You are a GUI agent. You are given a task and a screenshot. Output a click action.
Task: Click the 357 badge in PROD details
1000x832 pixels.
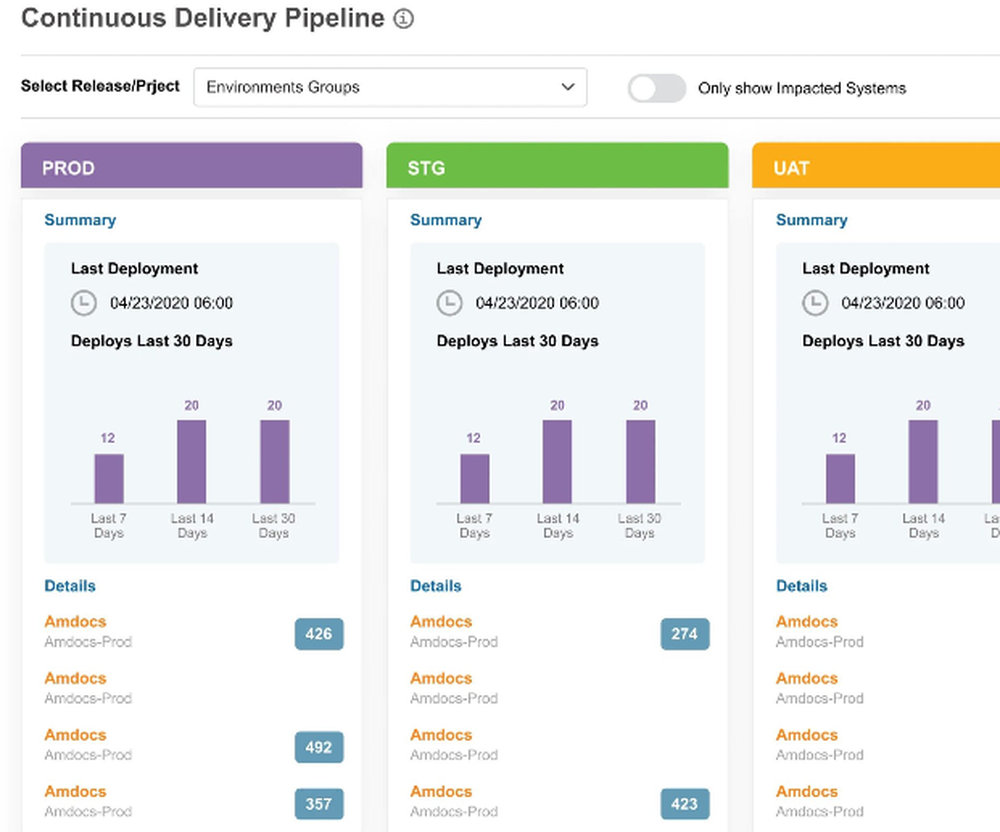pyautogui.click(x=319, y=804)
